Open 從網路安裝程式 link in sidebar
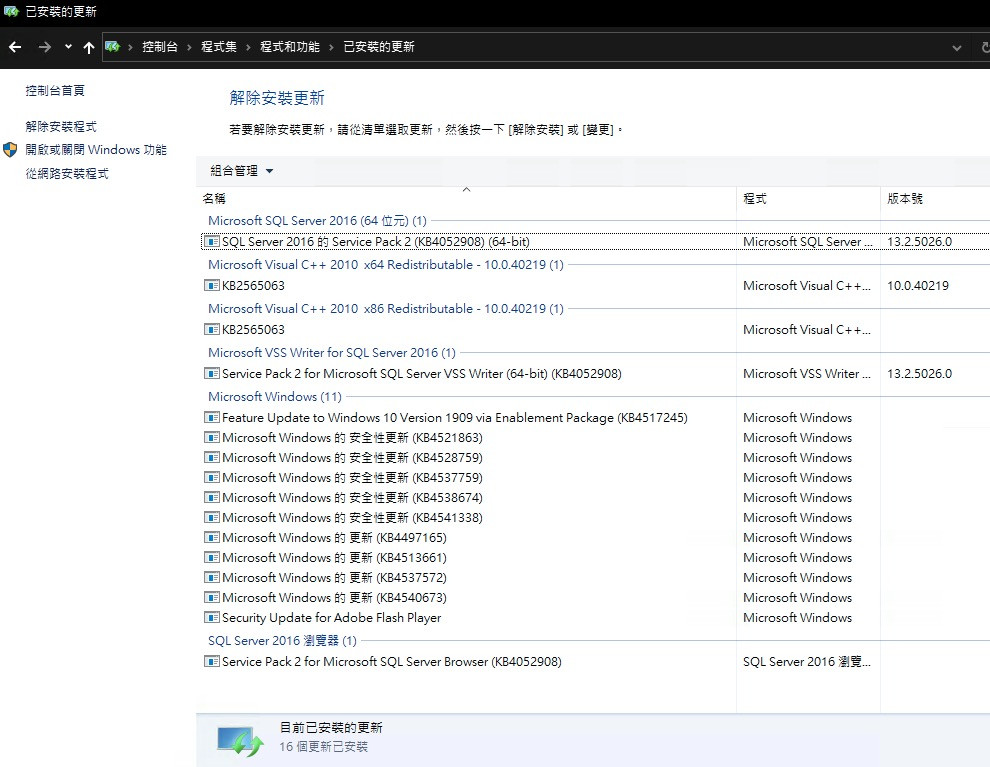The image size is (990, 767). click(x=67, y=174)
